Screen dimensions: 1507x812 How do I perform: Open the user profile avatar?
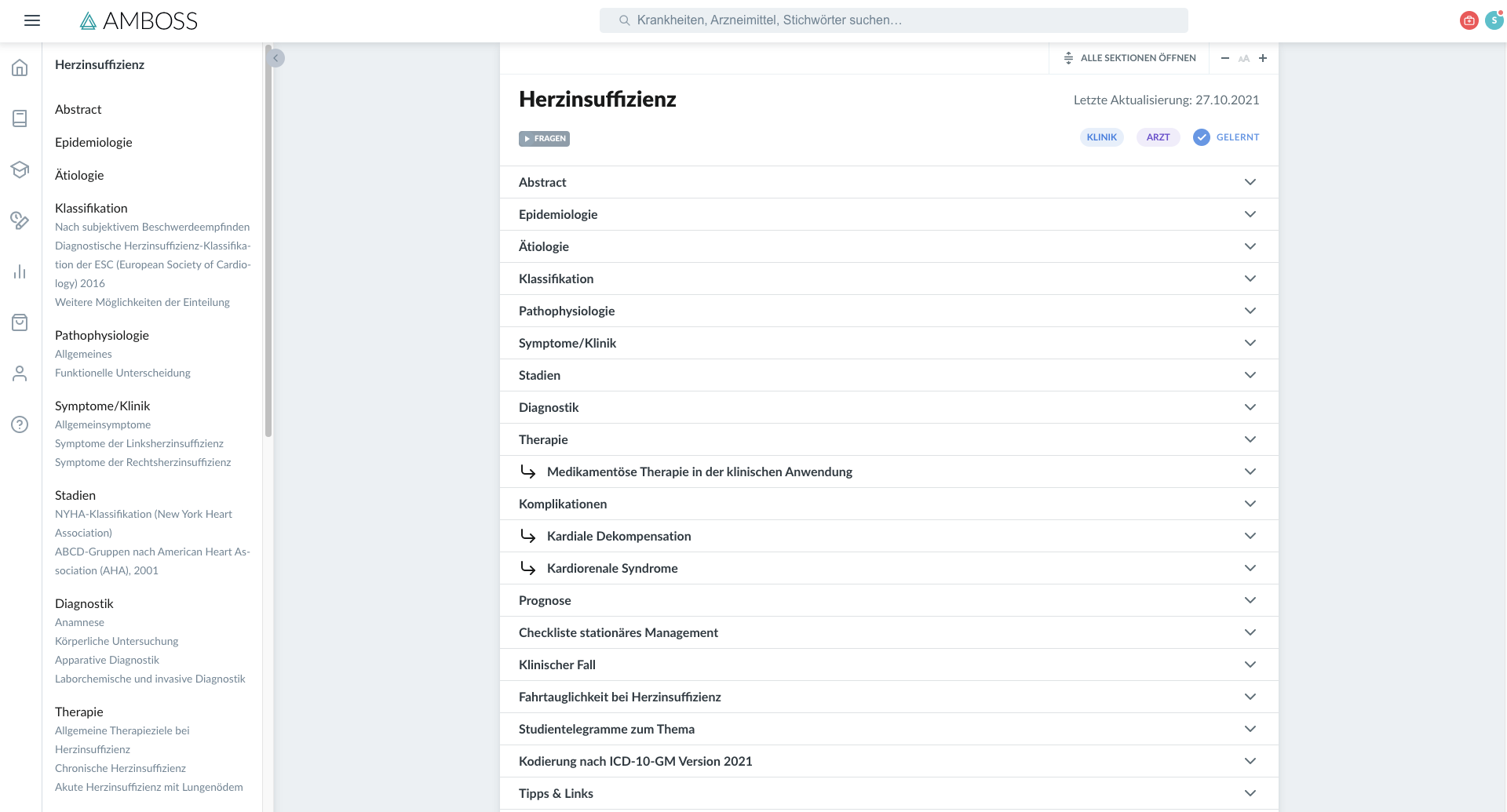click(1494, 20)
